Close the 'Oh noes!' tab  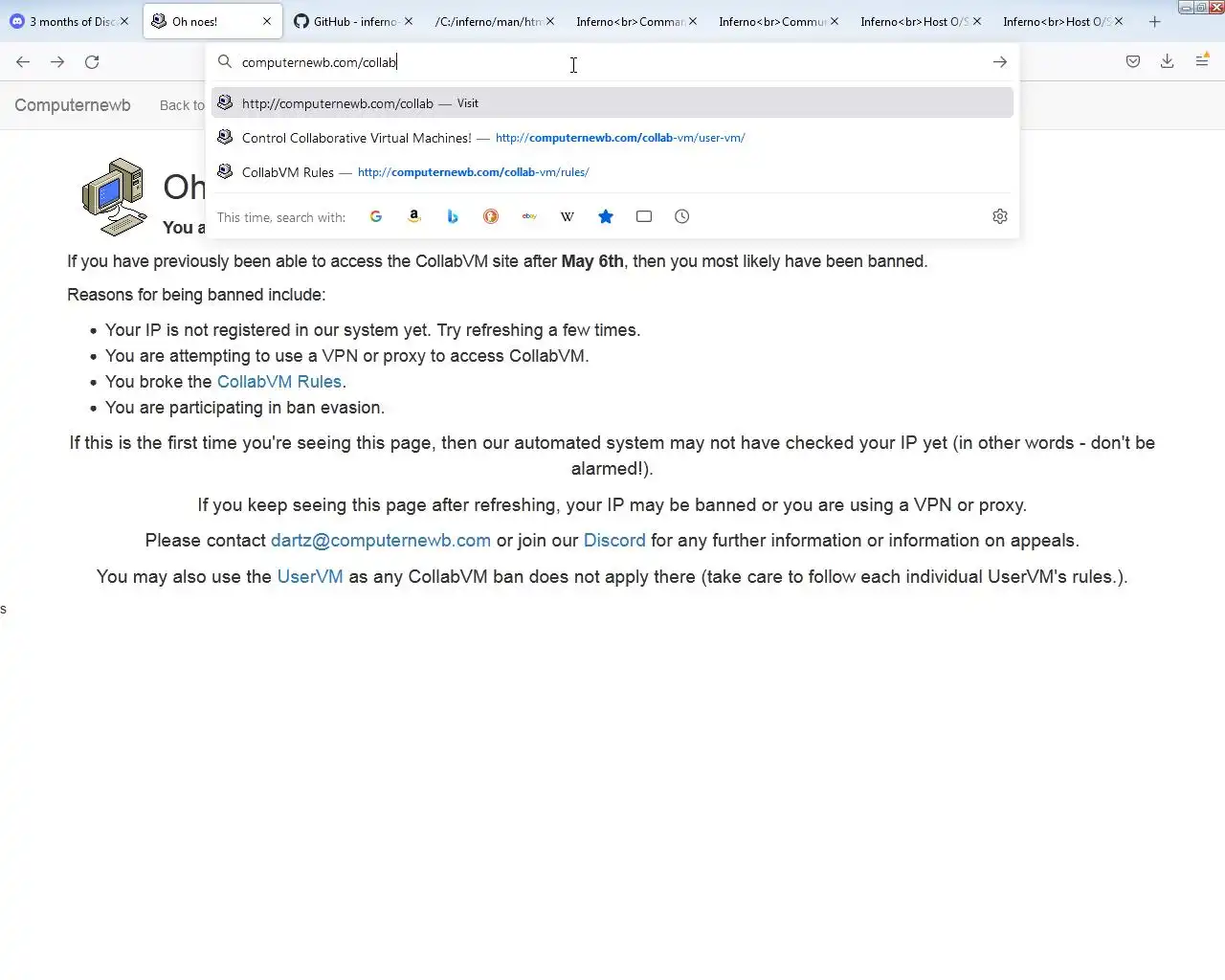pyautogui.click(x=267, y=21)
